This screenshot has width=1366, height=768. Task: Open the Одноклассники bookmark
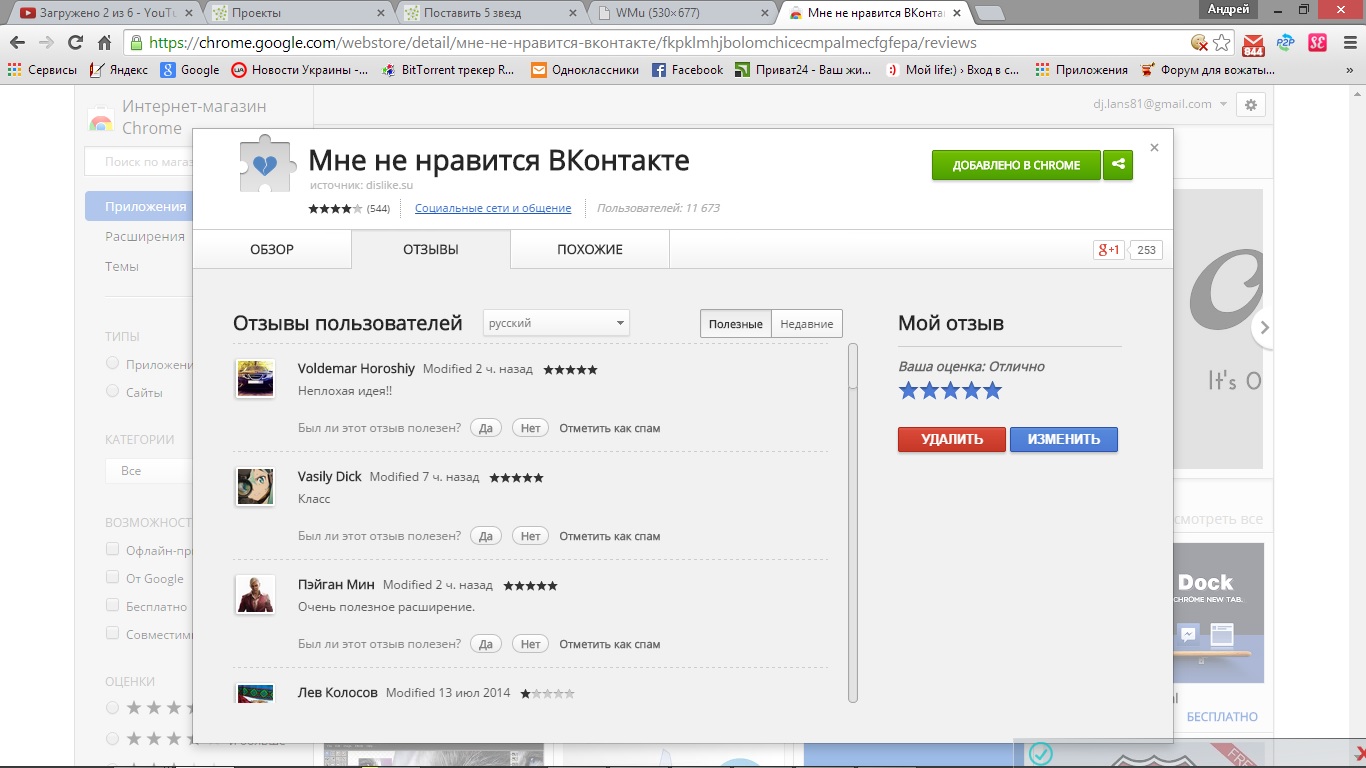pyautogui.click(x=585, y=70)
